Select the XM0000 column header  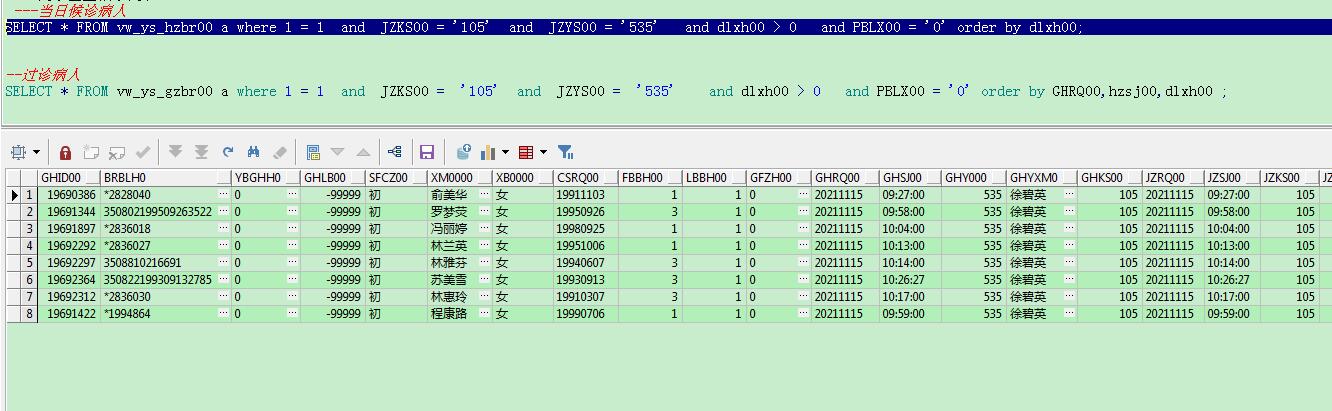pos(459,178)
